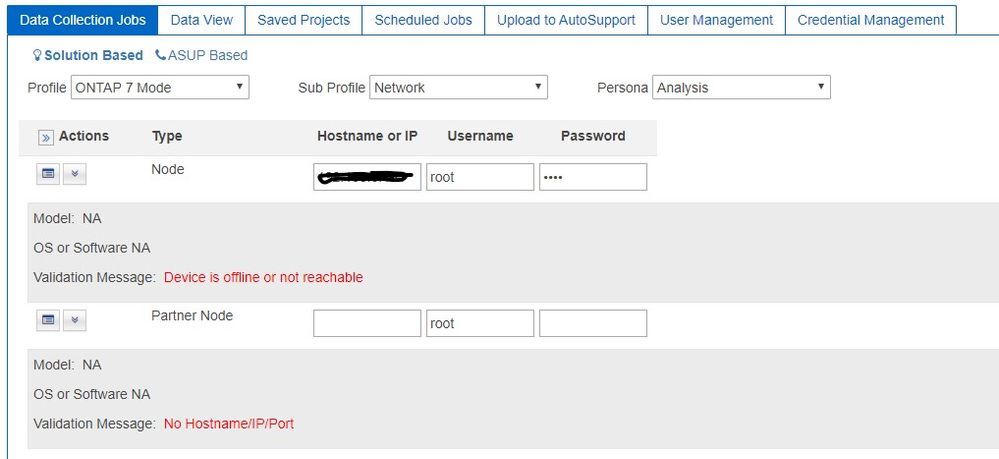Expand the Node row details chevron
This screenshot has width=999, height=459.
(75, 174)
